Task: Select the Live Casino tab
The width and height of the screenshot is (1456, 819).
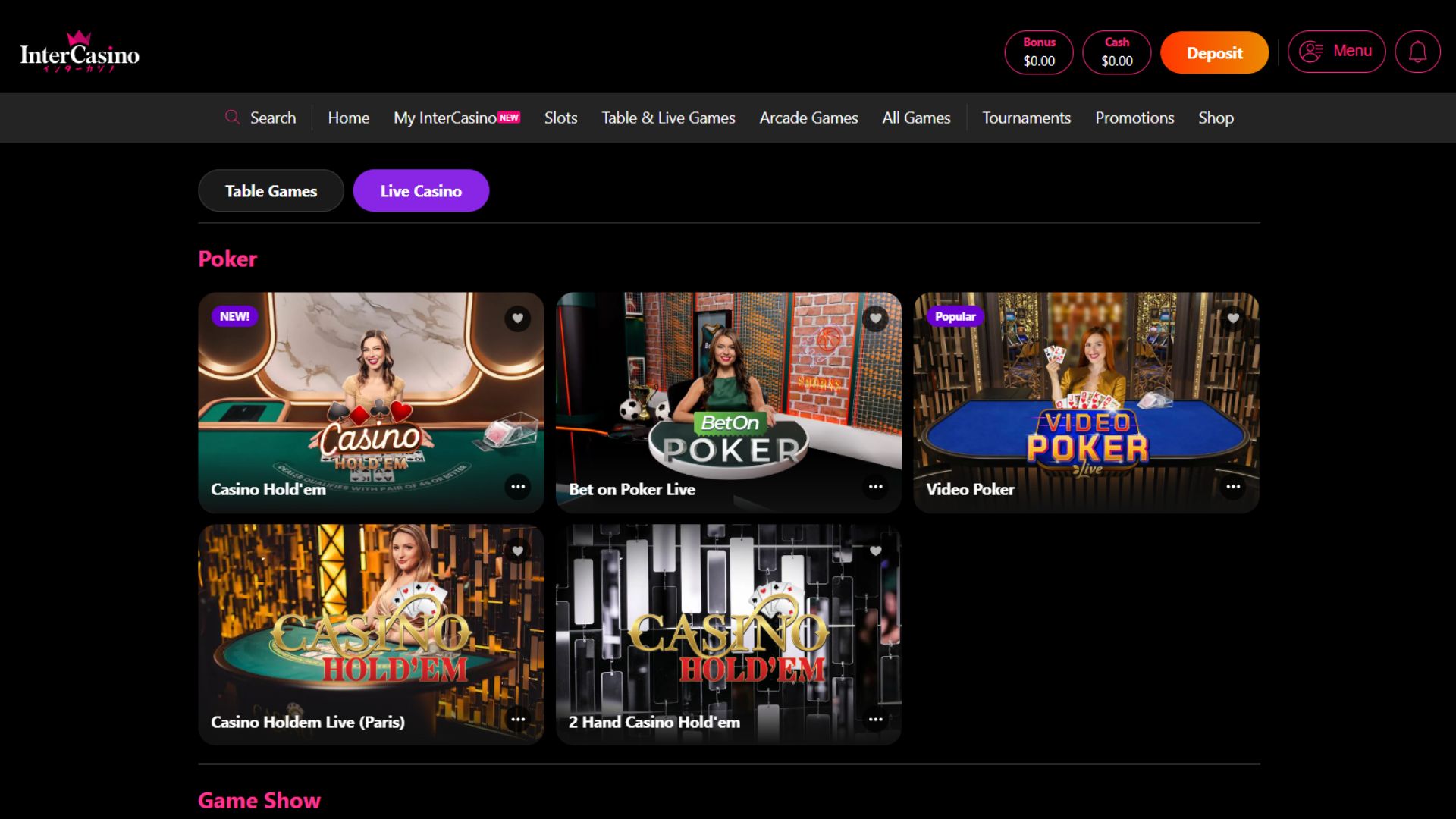Action: pos(421,190)
